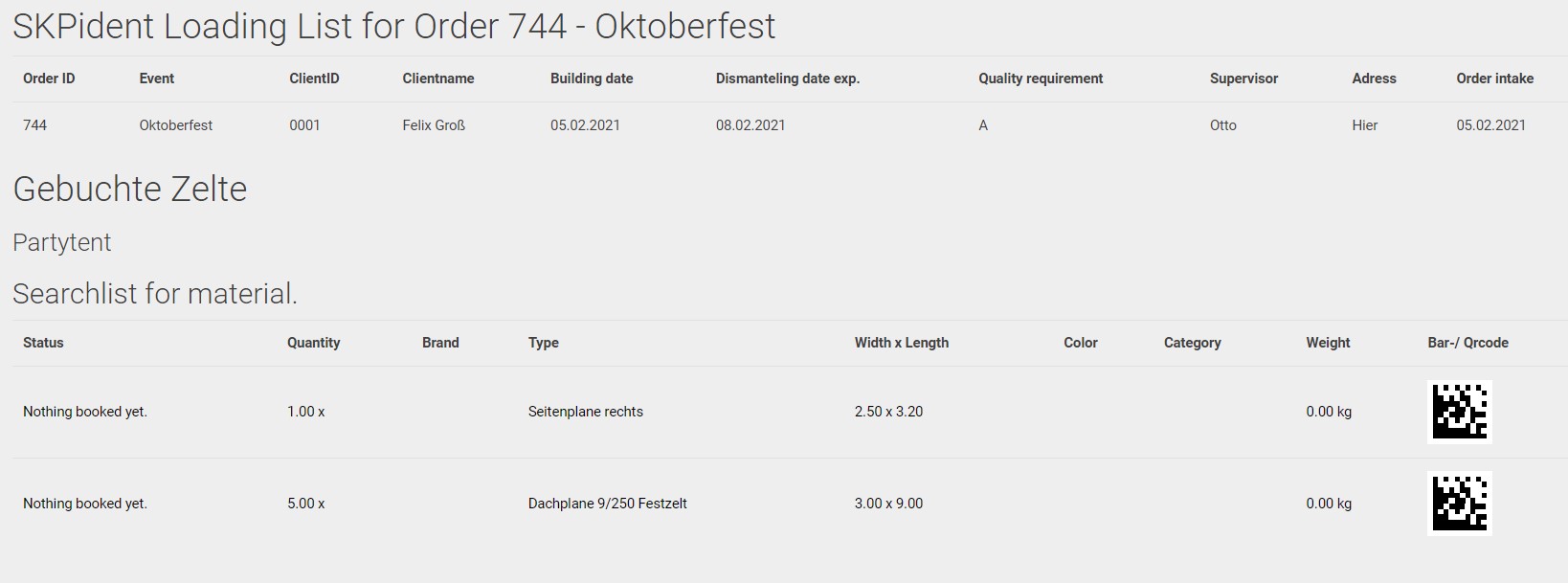Select the Type column header

[x=543, y=343]
